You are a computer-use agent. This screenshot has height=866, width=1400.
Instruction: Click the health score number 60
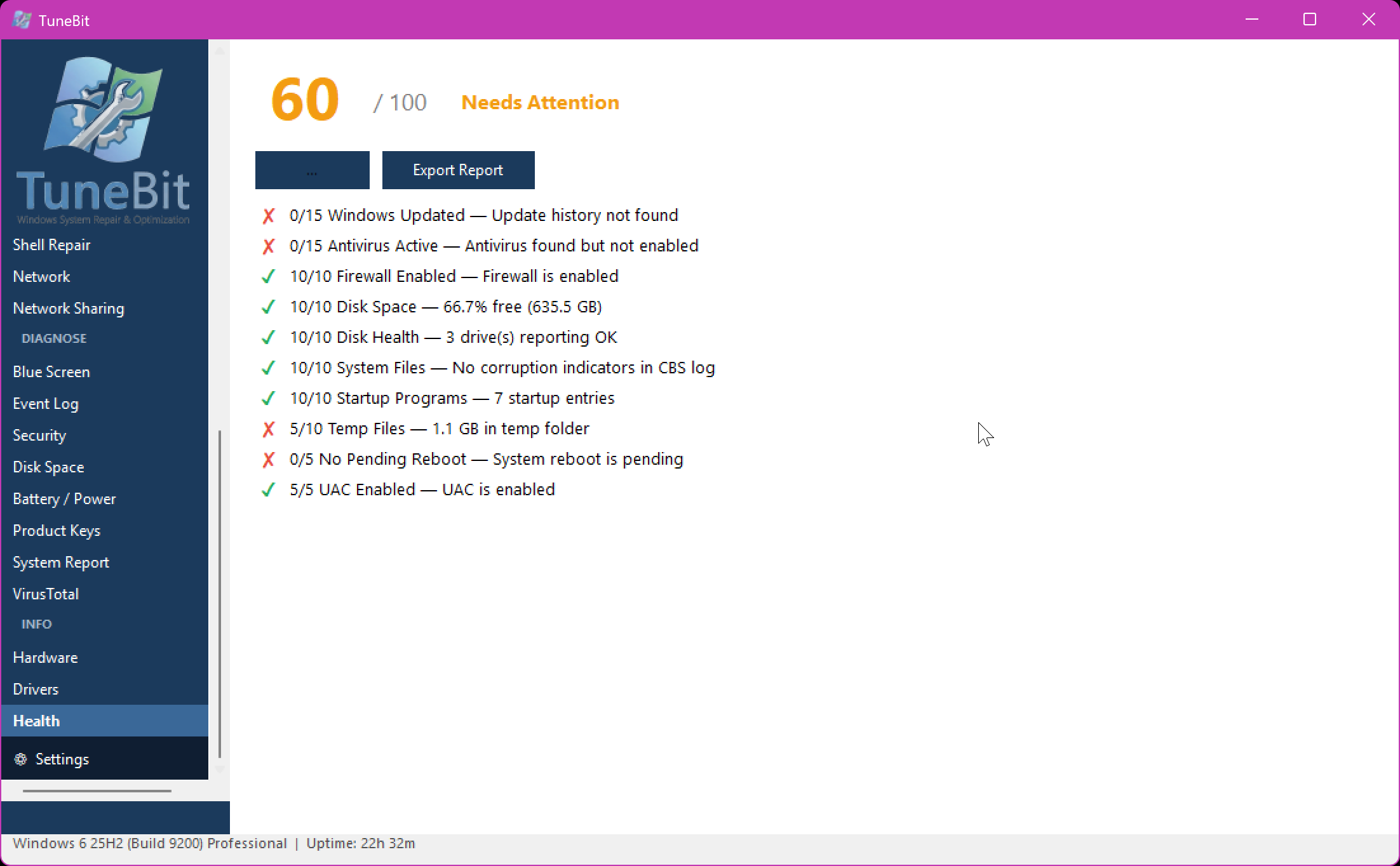click(305, 100)
